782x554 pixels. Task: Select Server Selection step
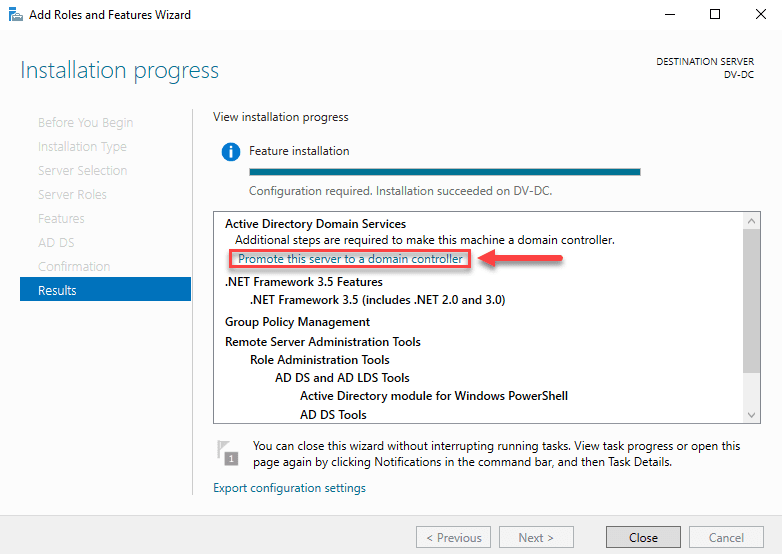[x=82, y=171]
